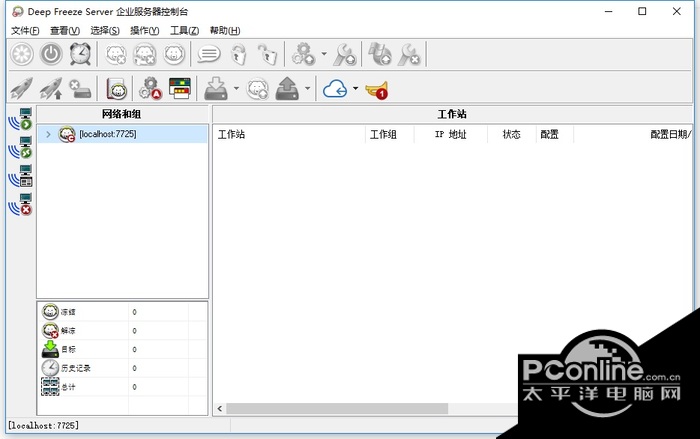The height and width of the screenshot is (439, 700).
Task: Click the rocket with up-arrow icon
Action: click(51, 88)
